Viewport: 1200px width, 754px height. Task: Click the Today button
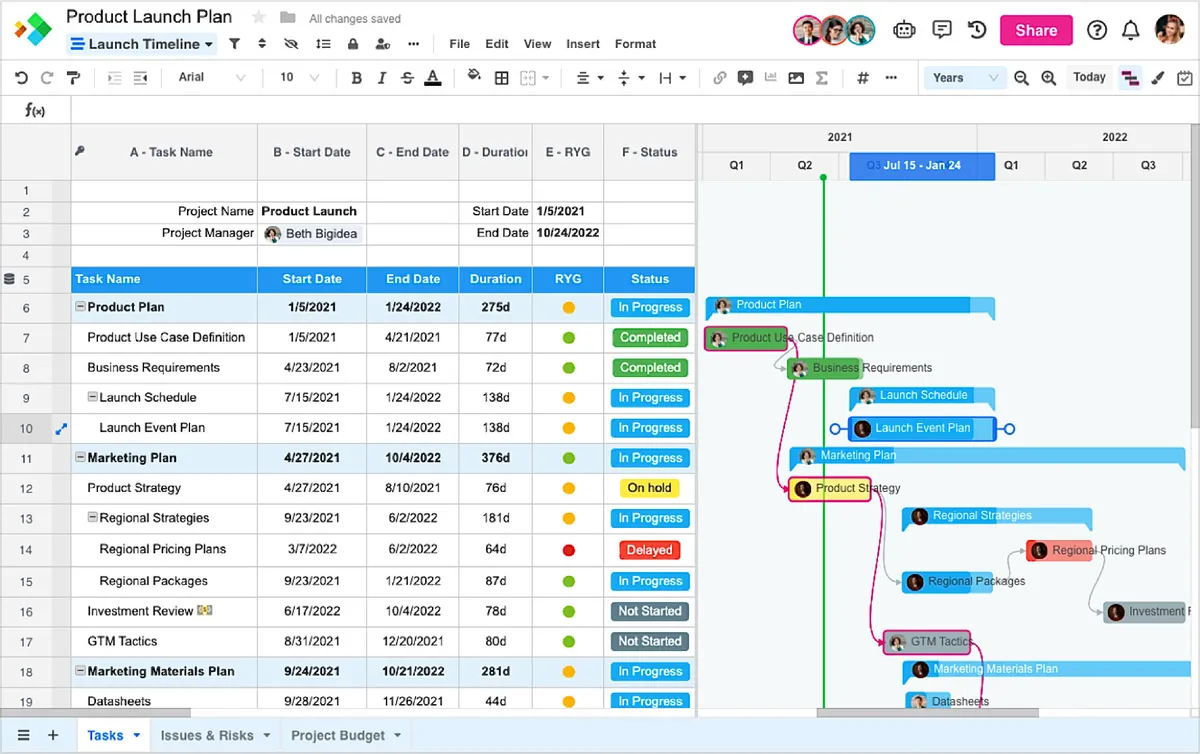point(1089,78)
